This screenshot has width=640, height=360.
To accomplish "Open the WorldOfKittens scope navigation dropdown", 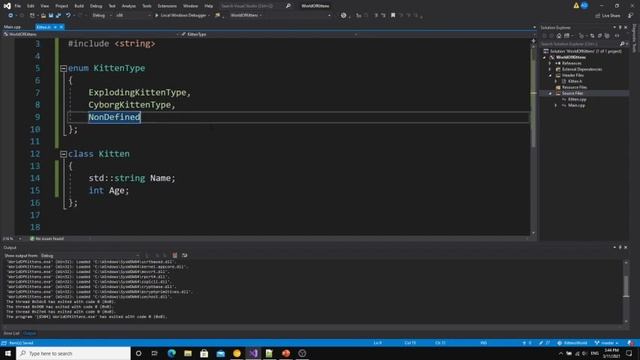I will [90, 34].
